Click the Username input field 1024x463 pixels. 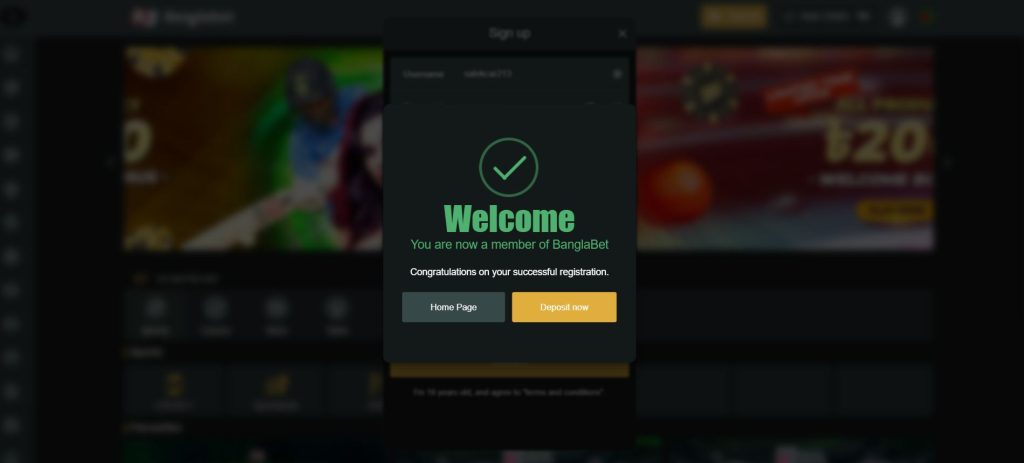point(509,74)
